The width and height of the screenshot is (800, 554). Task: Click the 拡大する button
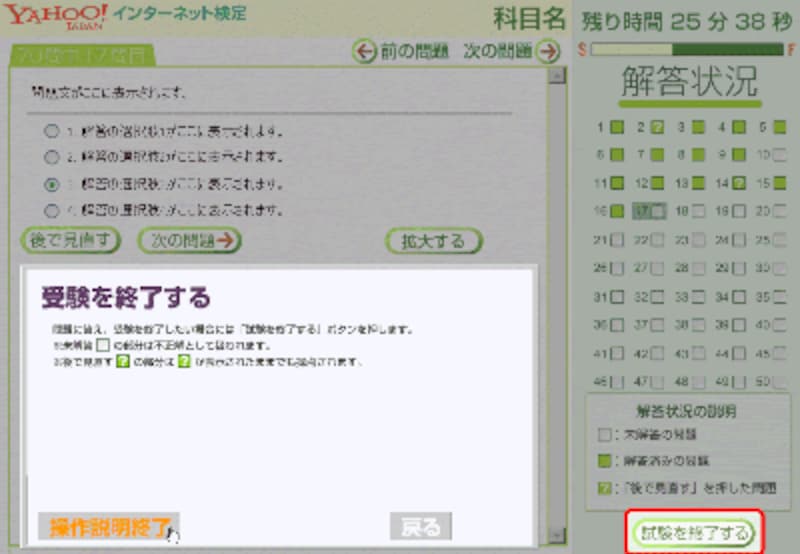pos(433,241)
